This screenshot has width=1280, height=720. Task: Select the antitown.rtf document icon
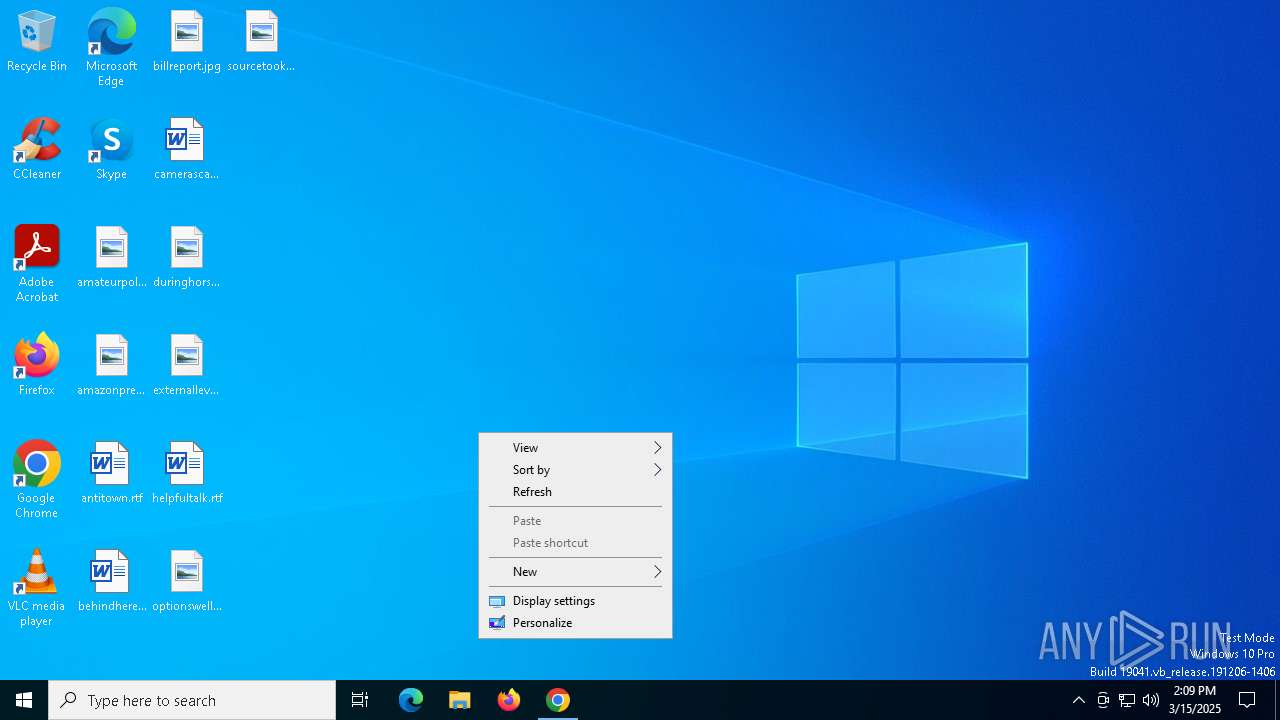click(x=111, y=474)
